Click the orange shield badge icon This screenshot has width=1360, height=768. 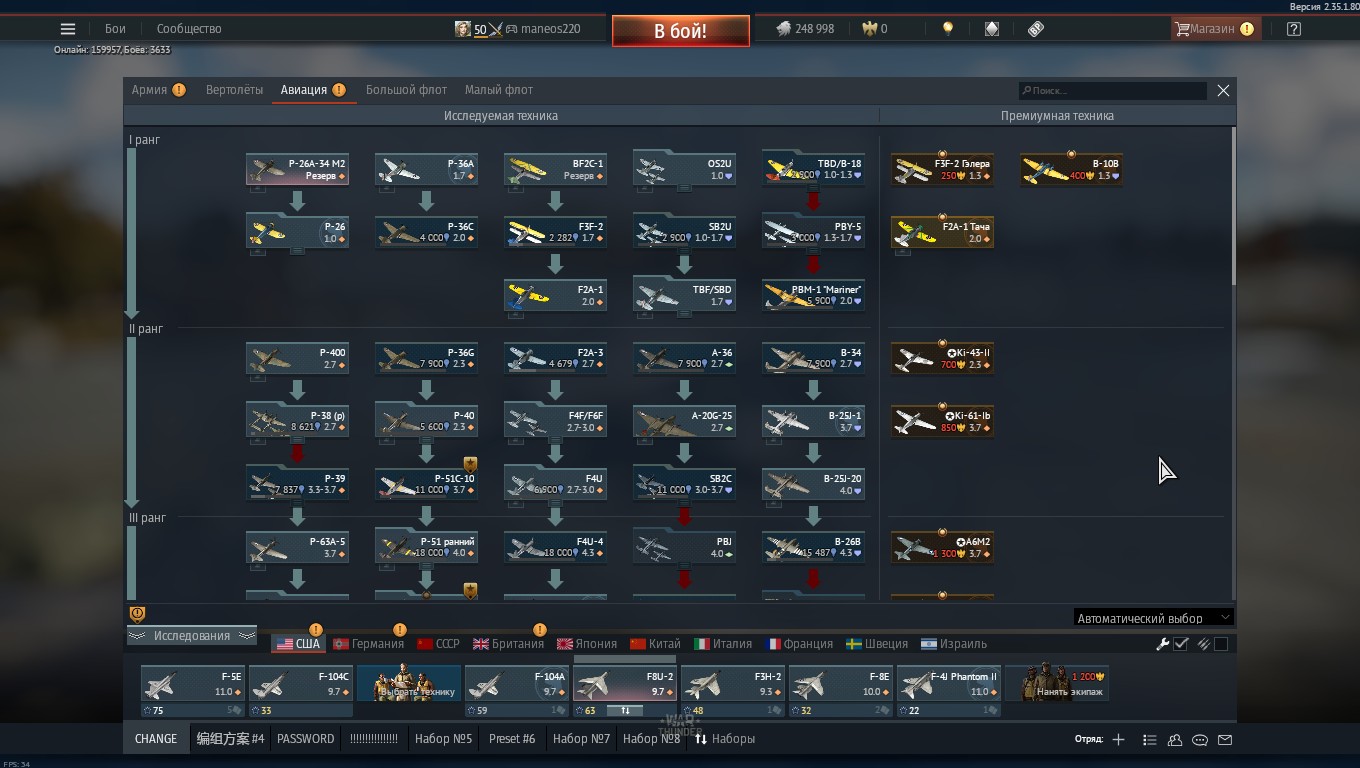tap(138, 615)
